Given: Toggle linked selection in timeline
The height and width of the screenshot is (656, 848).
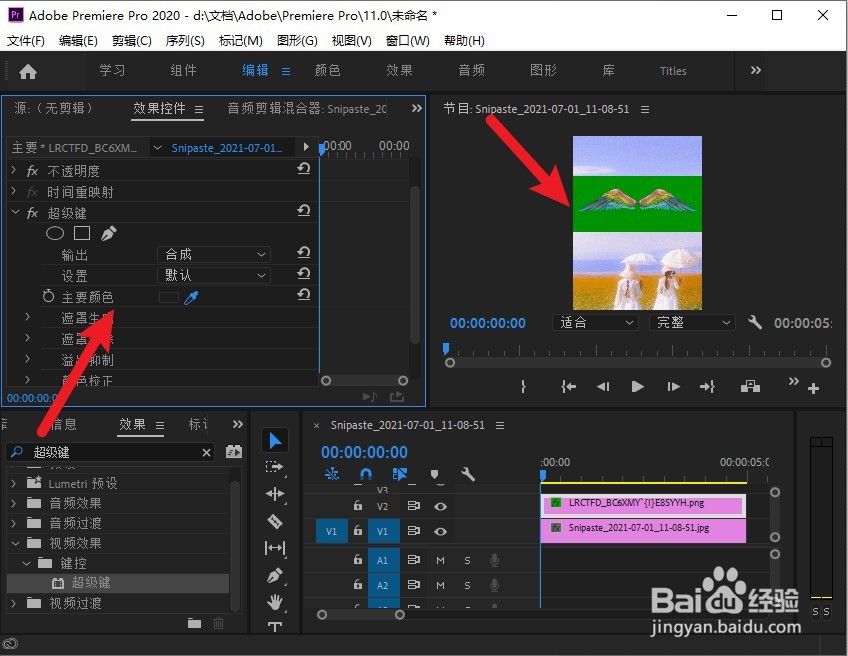Looking at the screenshot, I should point(400,475).
